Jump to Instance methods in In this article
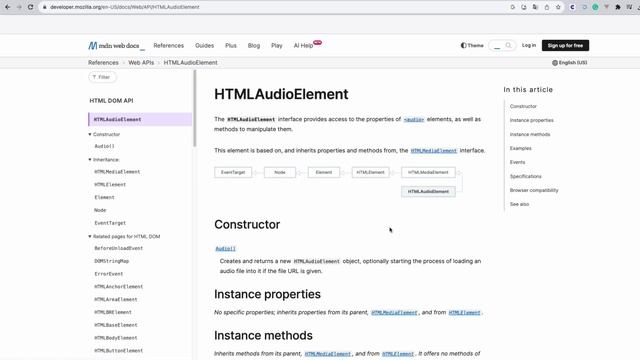The height and width of the screenshot is (360, 640). point(530,134)
